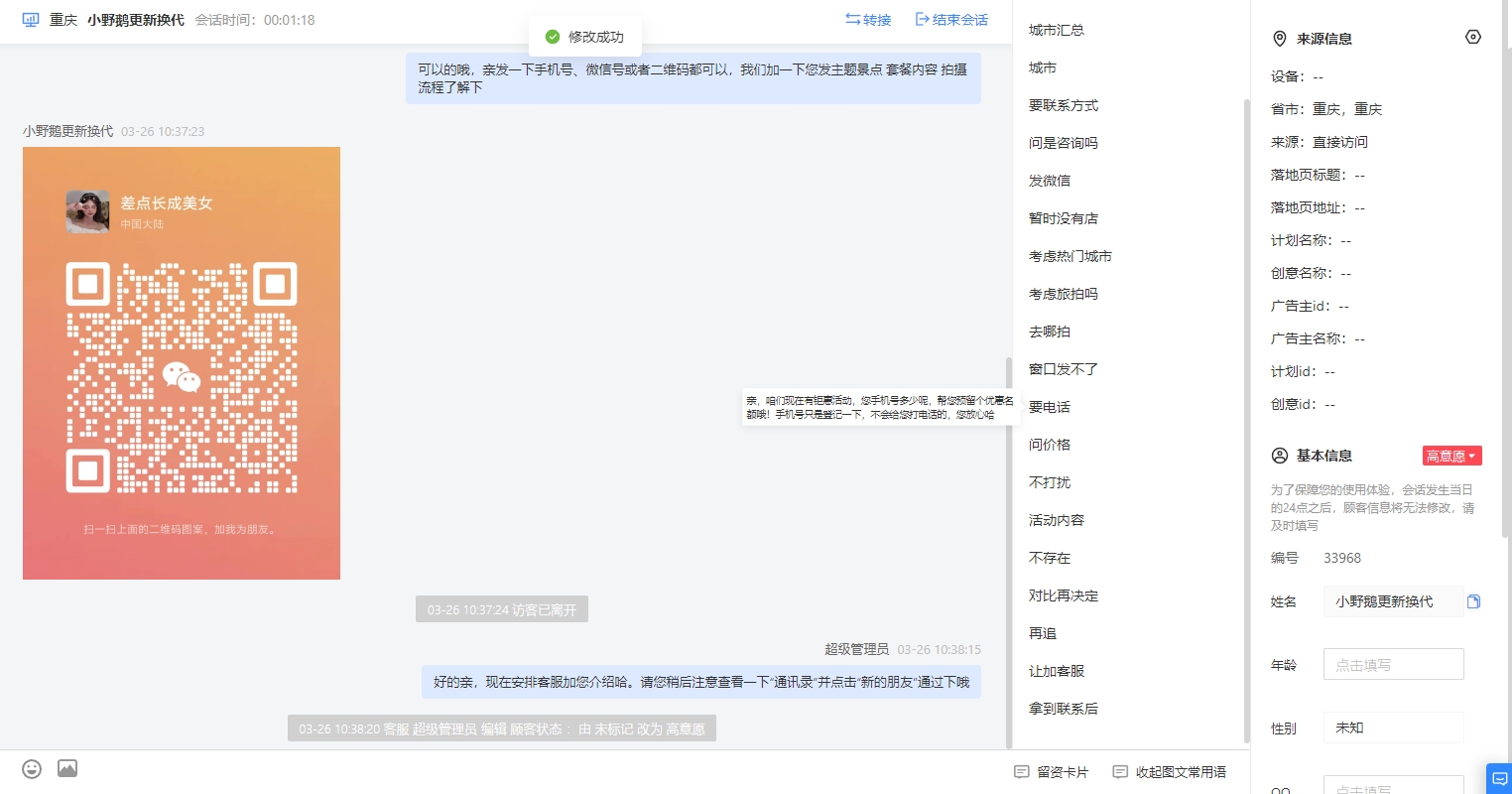Image resolution: width=1512 pixels, height=794 pixels.
Task: Select quick phrase 活动内容
Action: 1057,520
